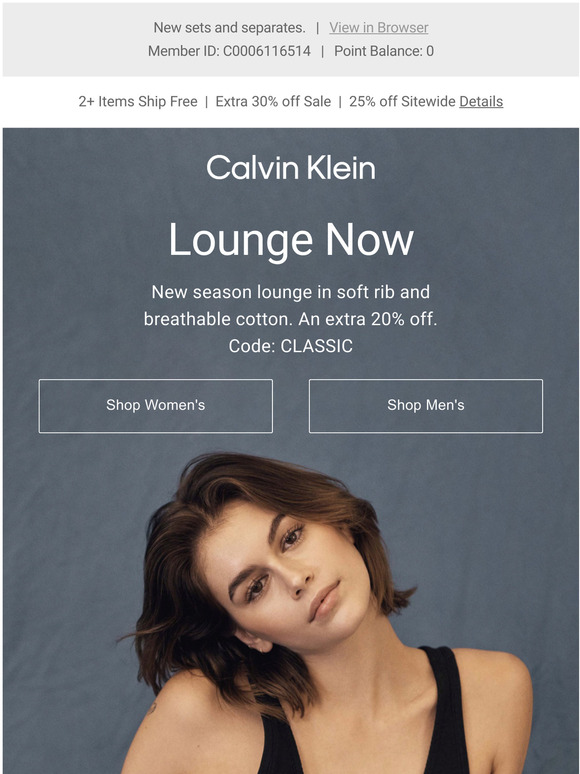
Task: Select the Member ID C0006116514 text
Action: click(229, 51)
